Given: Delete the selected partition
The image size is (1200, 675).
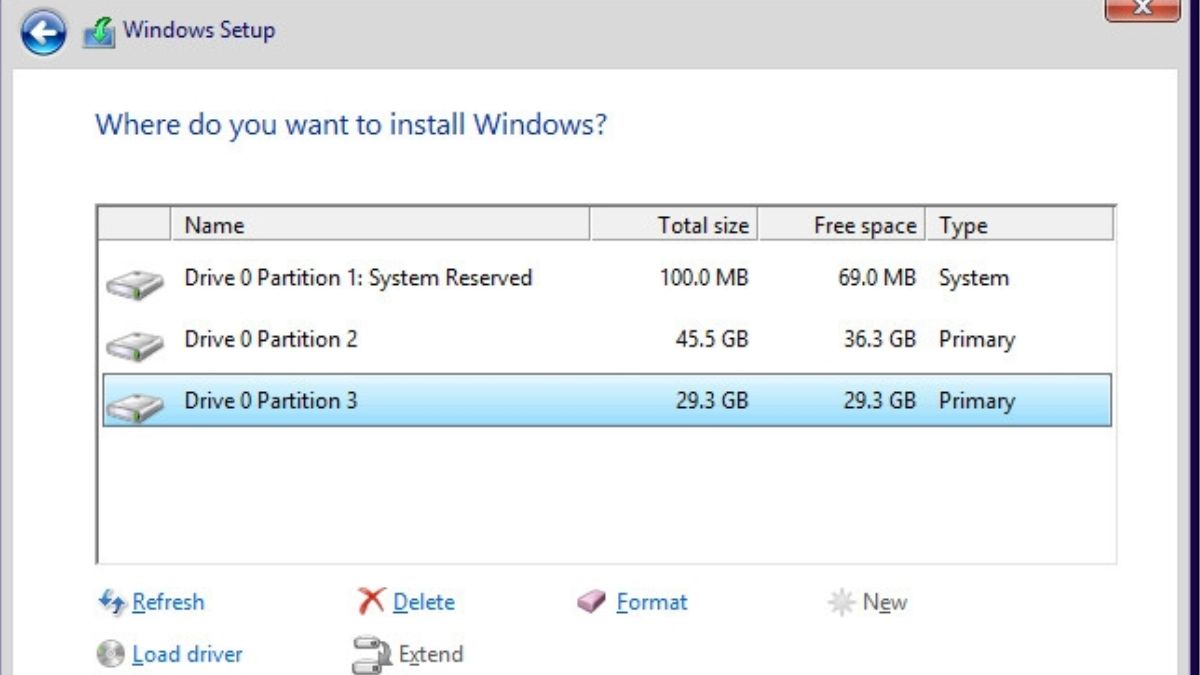Looking at the screenshot, I should [x=424, y=602].
